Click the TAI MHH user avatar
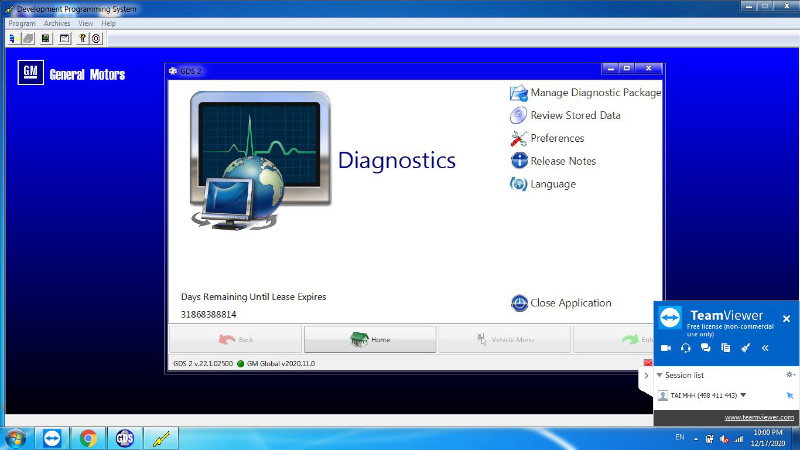The height and width of the screenshot is (450, 800). pyautogui.click(x=663, y=395)
